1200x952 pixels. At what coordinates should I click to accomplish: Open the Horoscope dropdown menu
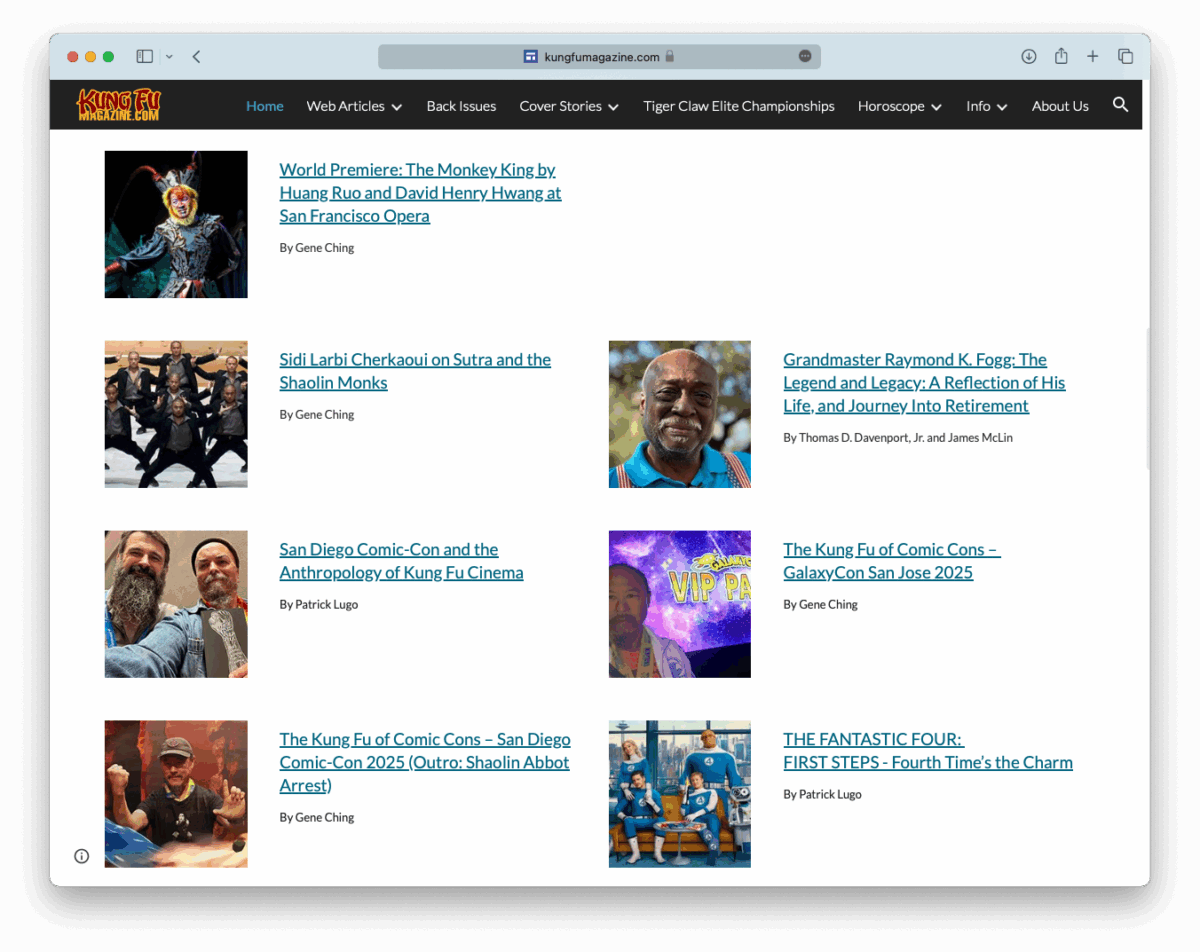tap(899, 106)
